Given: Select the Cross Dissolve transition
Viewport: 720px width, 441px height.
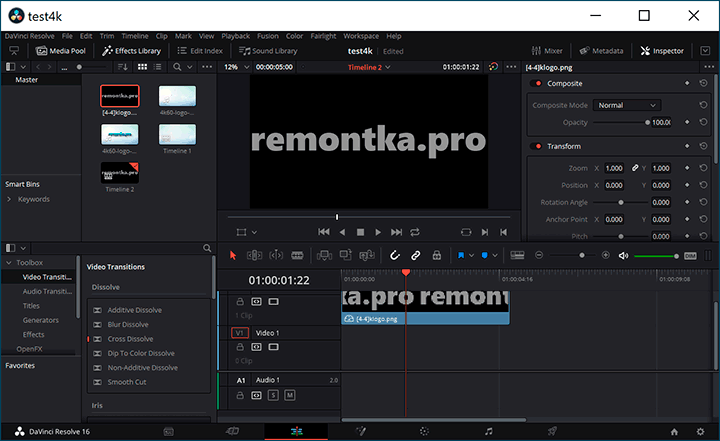Looking at the screenshot, I should point(130,339).
